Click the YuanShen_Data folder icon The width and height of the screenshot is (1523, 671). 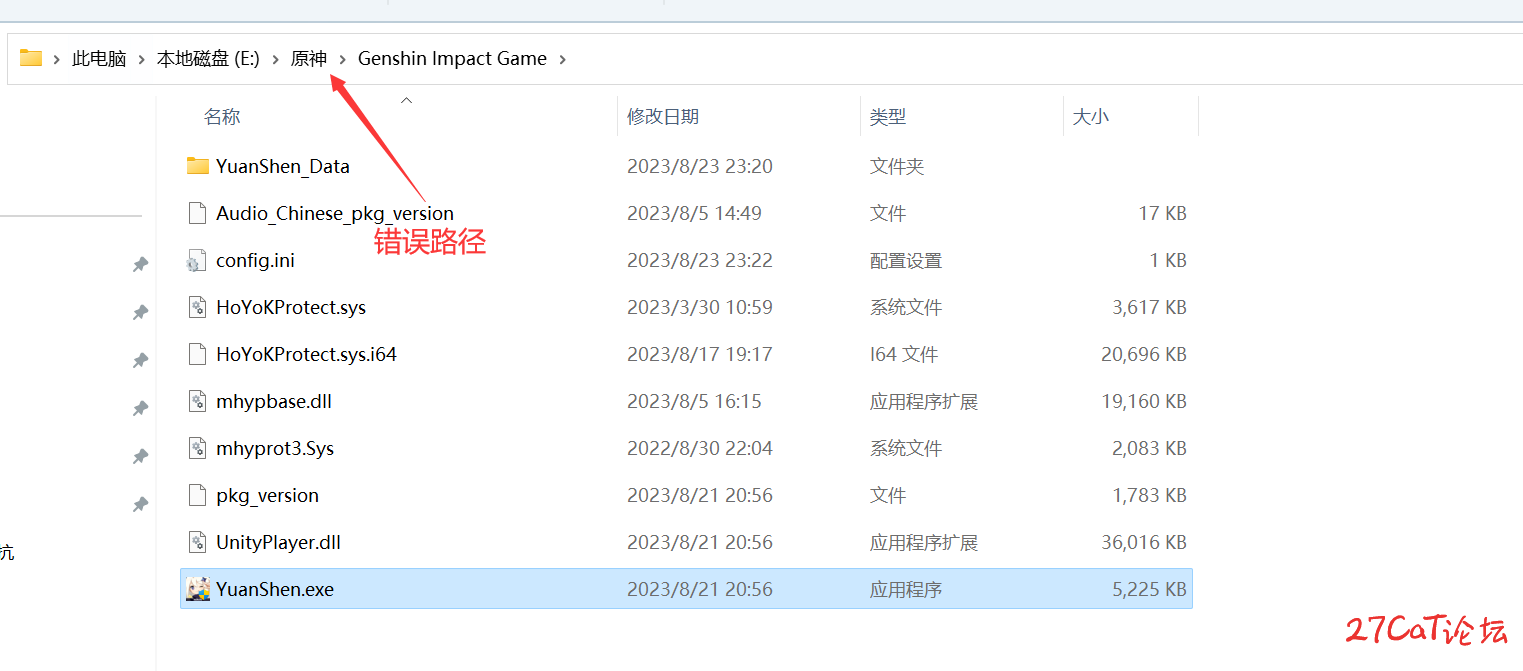coord(198,166)
